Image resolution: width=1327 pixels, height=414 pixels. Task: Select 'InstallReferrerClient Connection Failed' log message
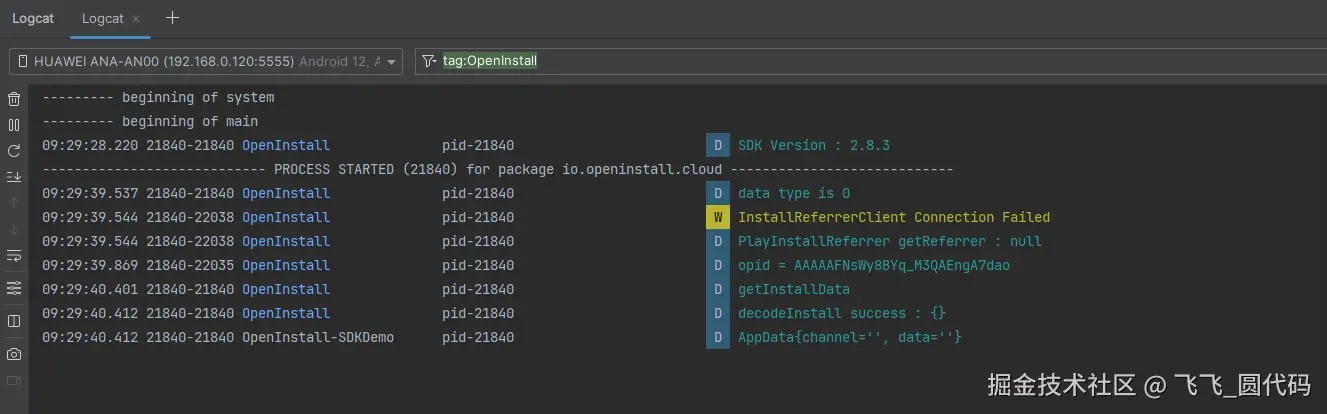point(894,217)
